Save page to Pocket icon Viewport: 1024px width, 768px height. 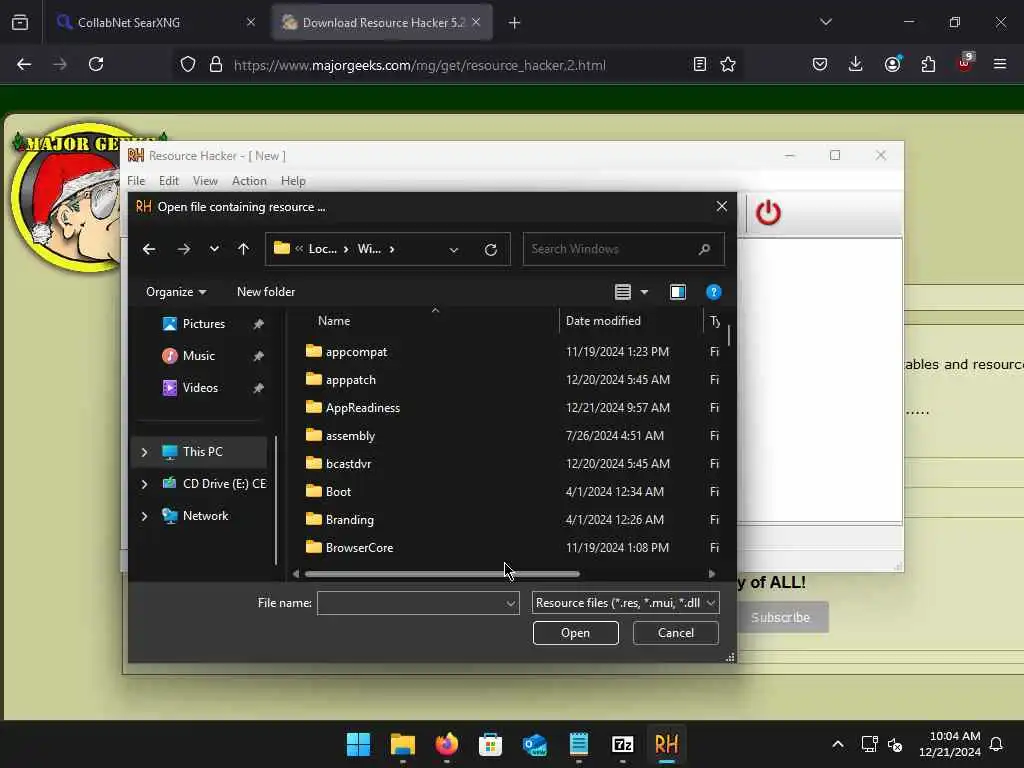[820, 64]
